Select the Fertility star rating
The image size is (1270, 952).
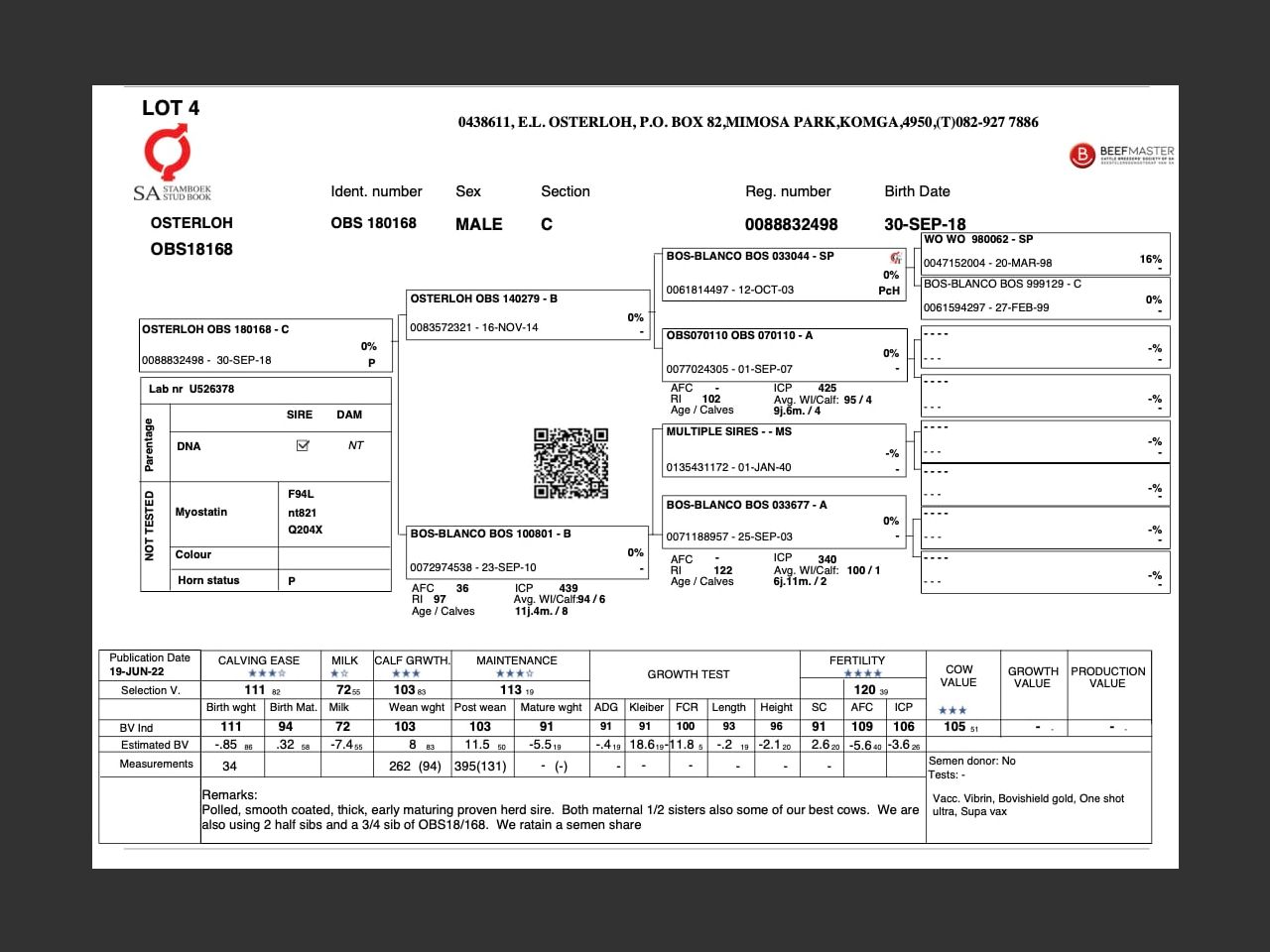862,673
